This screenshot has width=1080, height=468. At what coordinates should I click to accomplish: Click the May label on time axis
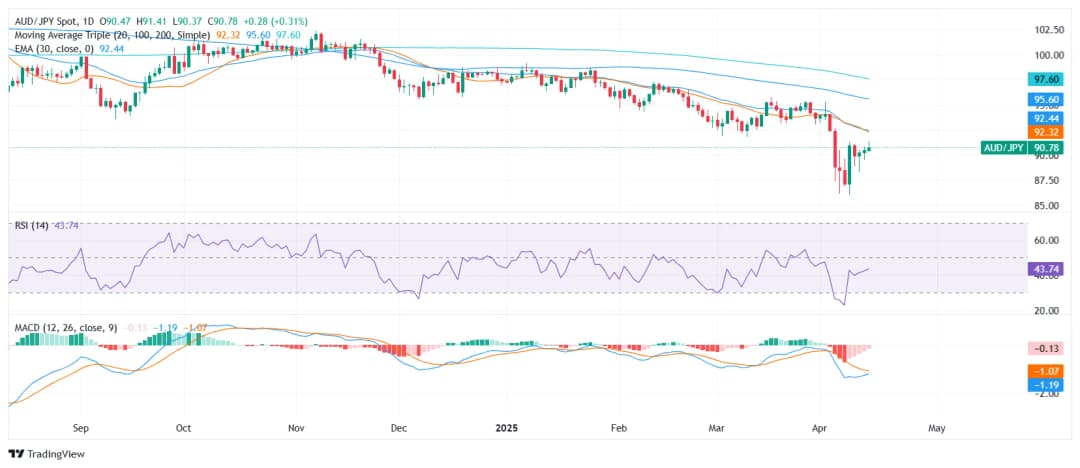[936, 428]
